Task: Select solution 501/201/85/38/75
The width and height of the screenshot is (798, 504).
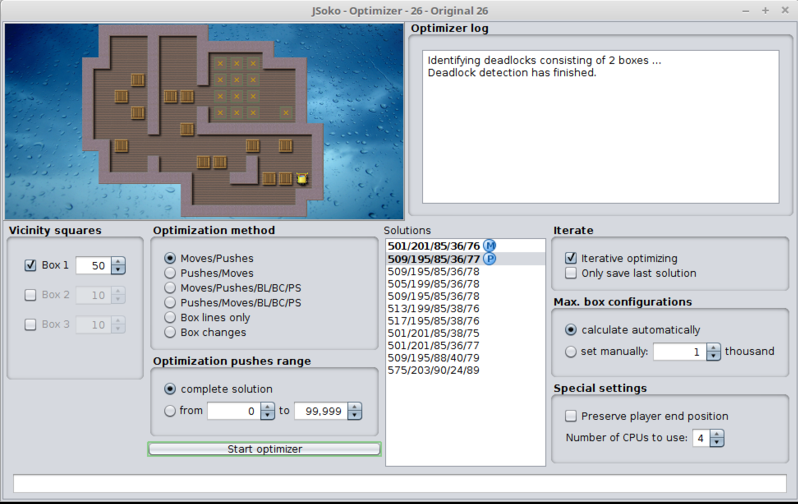Action: (465, 333)
